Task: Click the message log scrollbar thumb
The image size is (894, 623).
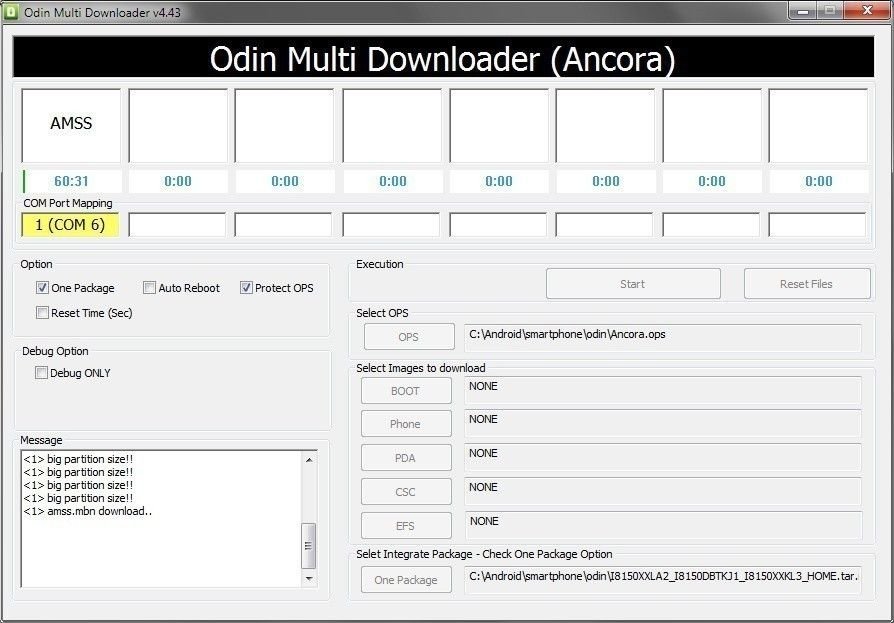Action: pos(308,545)
